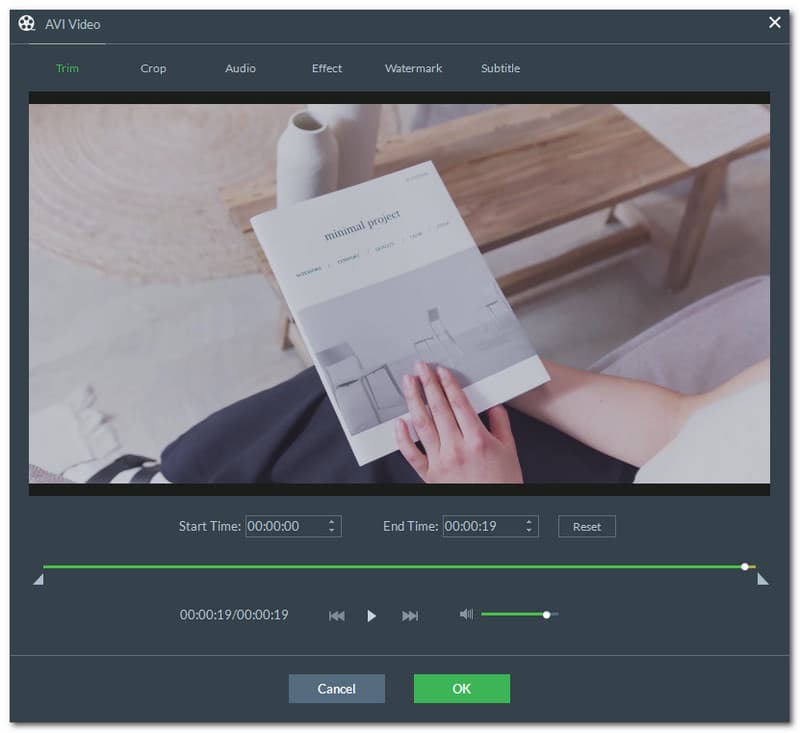Screen dimensions: 800x733
Task: Select the left trim start marker
Action: click(39, 579)
